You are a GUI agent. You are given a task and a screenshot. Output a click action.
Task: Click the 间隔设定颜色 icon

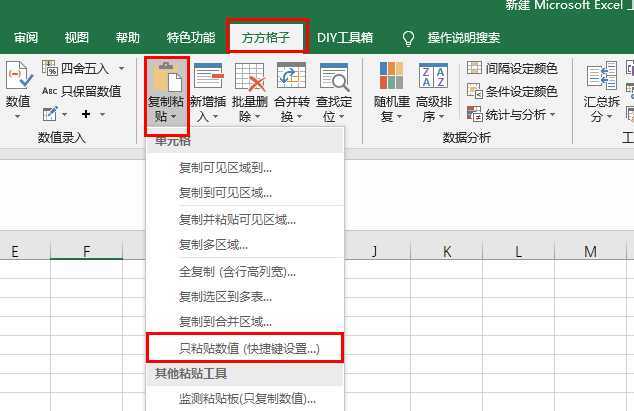tap(474, 68)
